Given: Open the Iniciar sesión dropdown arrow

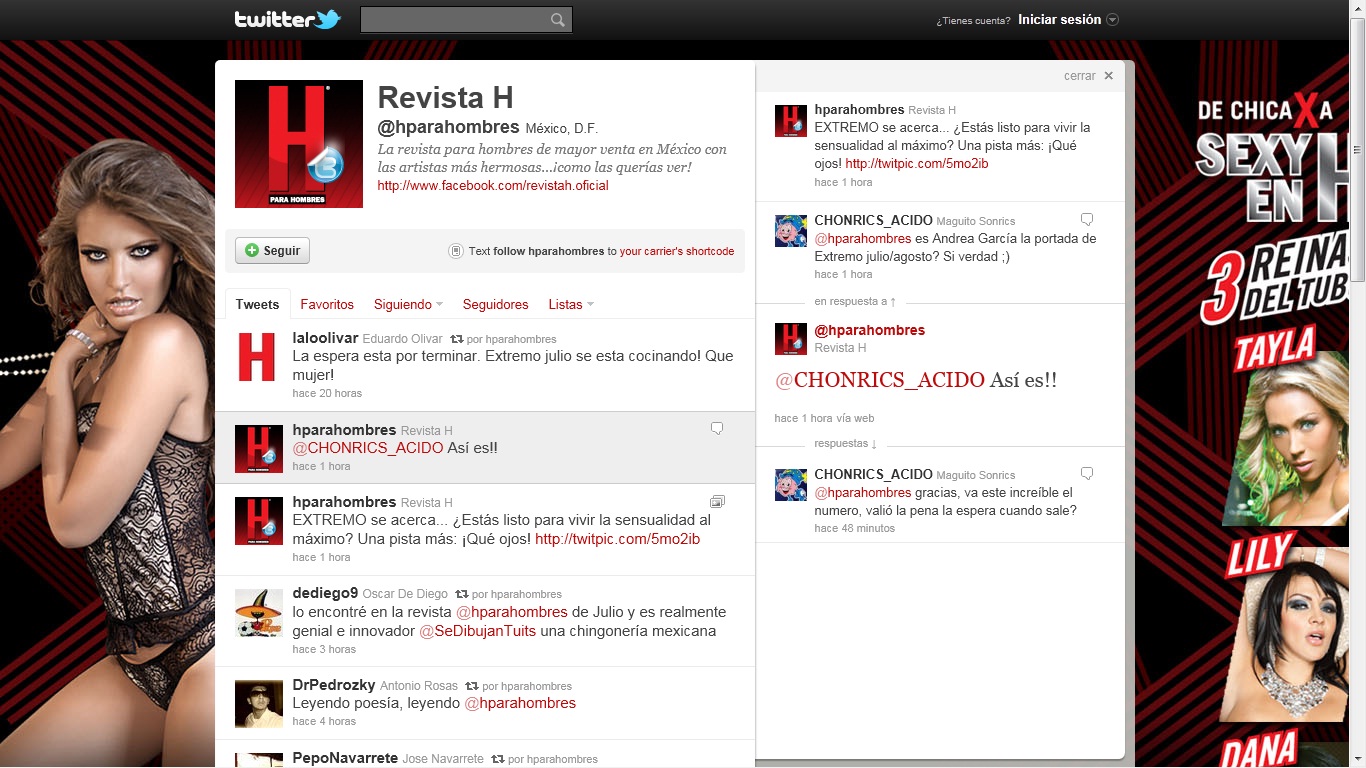Looking at the screenshot, I should click(x=1112, y=20).
